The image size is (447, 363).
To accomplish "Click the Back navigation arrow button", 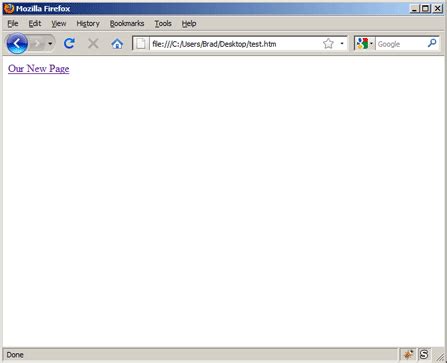I will pos(17,43).
